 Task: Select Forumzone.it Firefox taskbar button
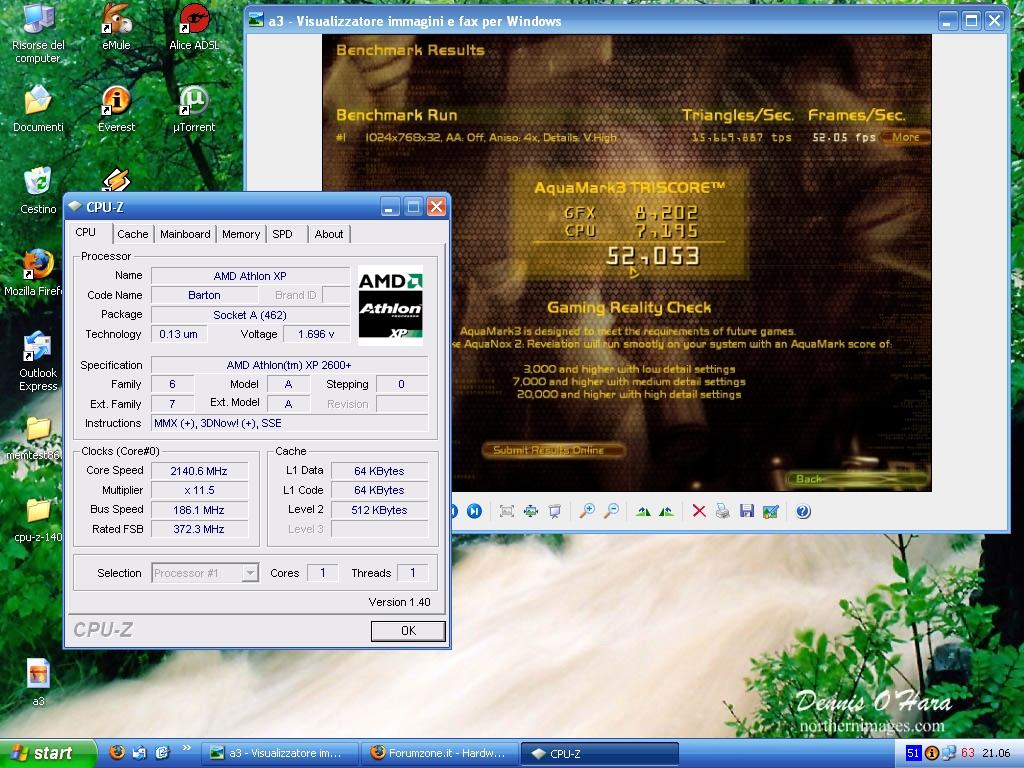[x=440, y=753]
